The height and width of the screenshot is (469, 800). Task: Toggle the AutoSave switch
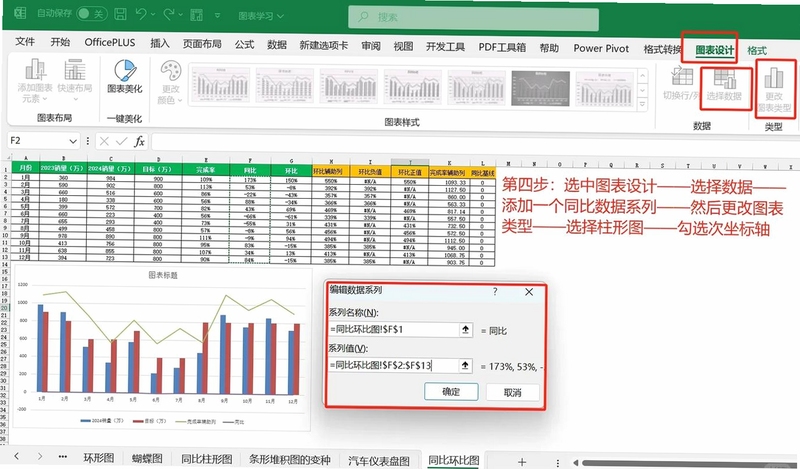coord(91,14)
